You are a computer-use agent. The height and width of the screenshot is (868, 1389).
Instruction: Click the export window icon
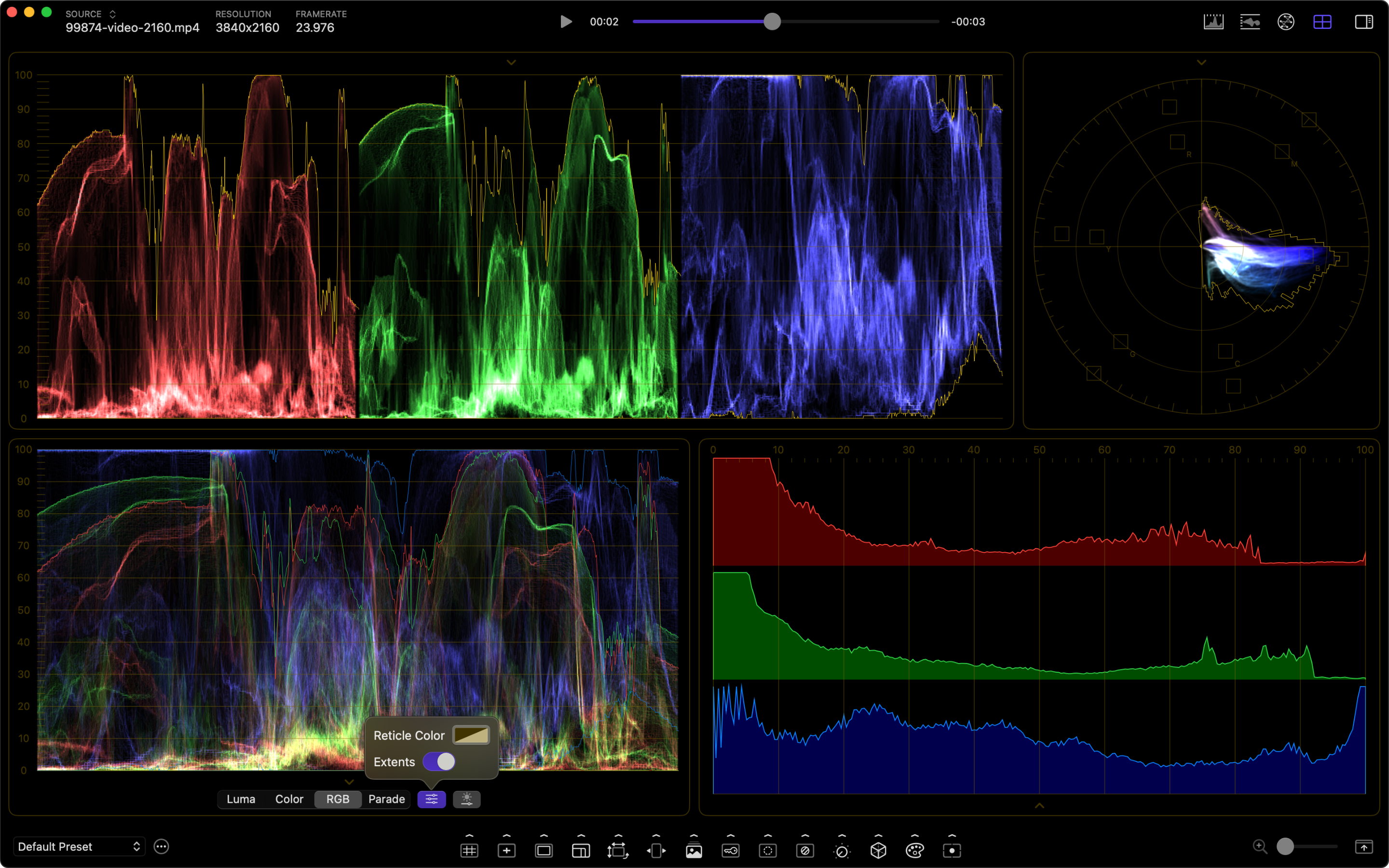coord(1364,846)
